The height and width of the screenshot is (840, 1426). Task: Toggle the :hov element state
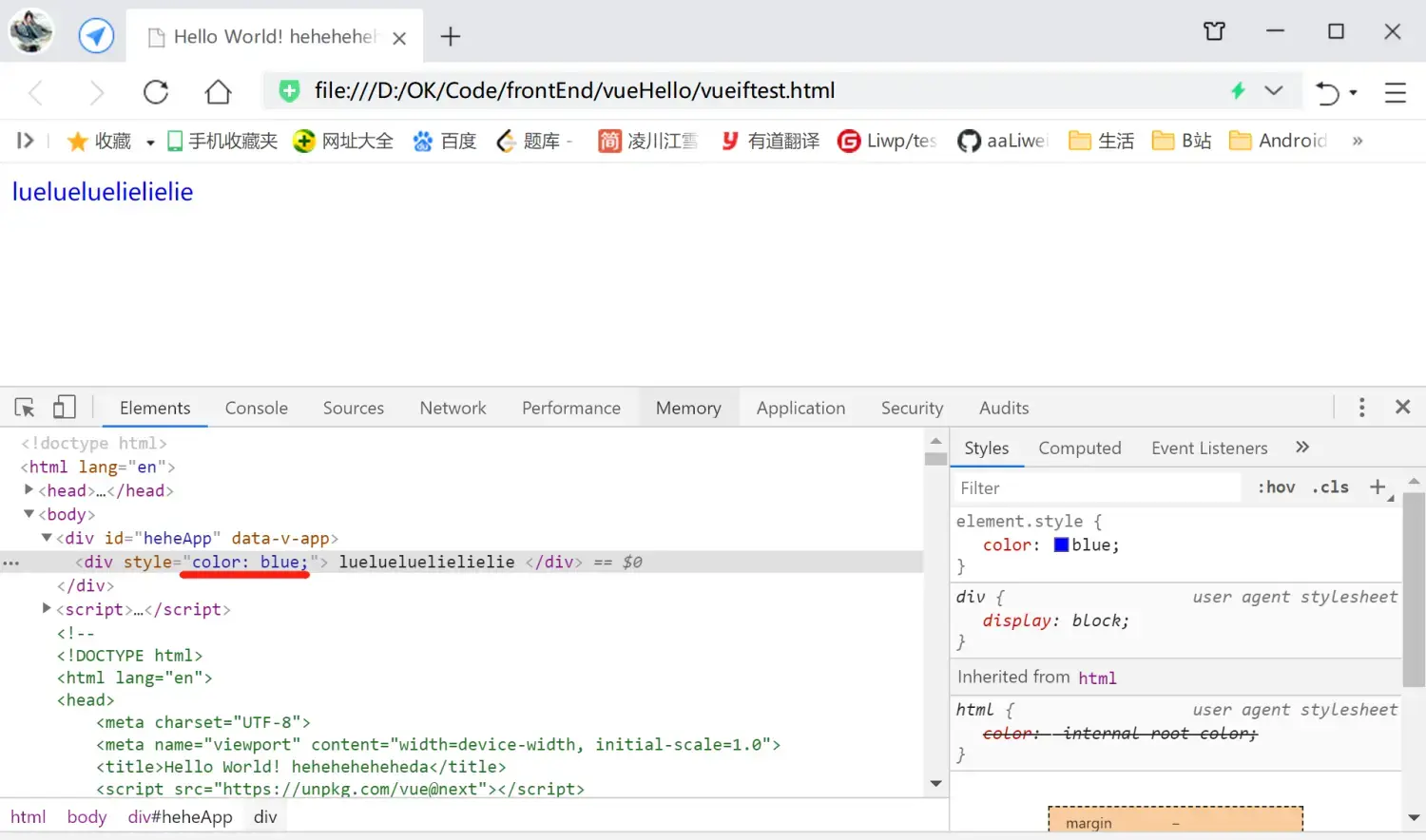(x=1276, y=487)
